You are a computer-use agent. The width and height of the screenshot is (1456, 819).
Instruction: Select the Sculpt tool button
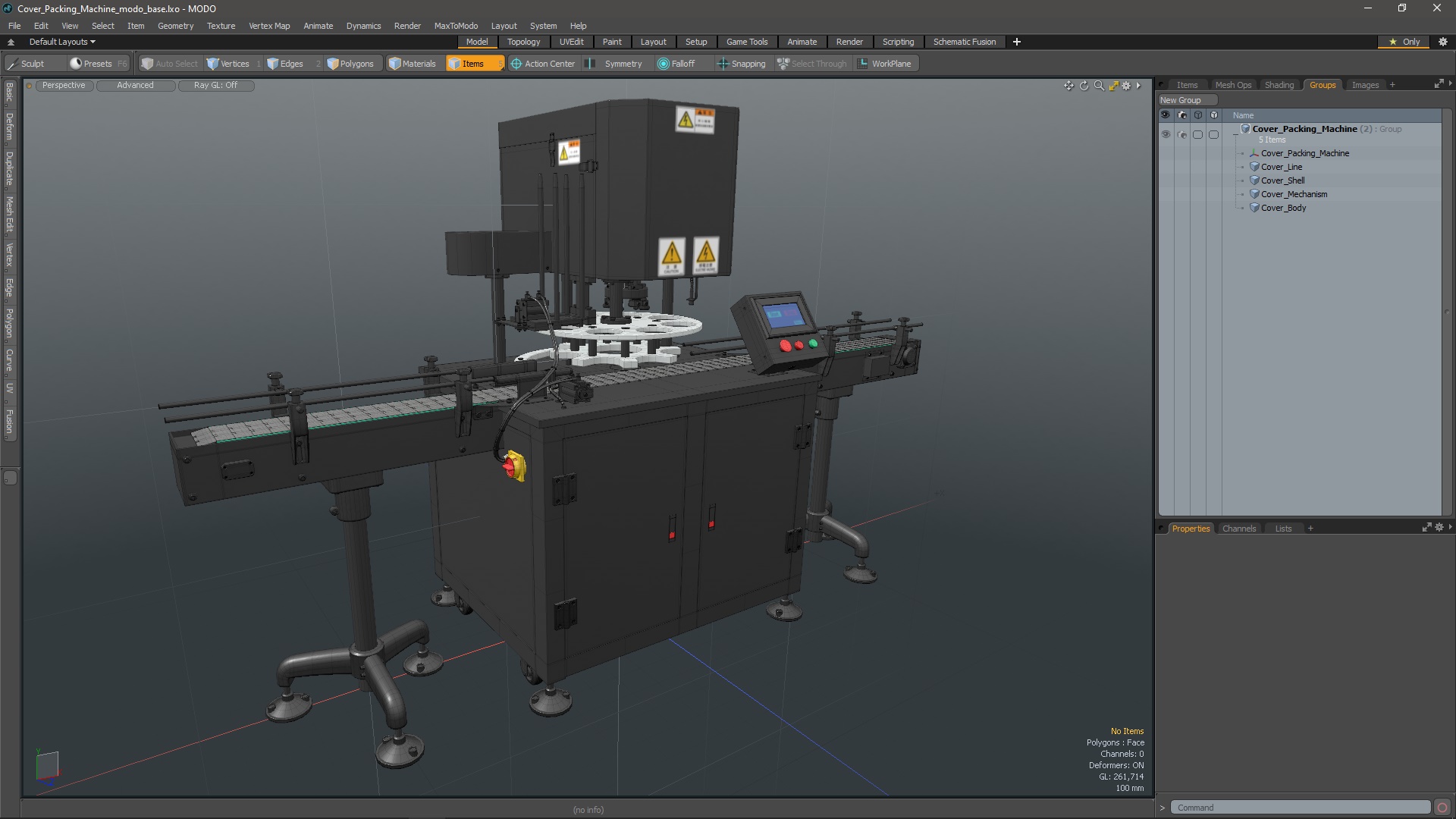(x=32, y=64)
